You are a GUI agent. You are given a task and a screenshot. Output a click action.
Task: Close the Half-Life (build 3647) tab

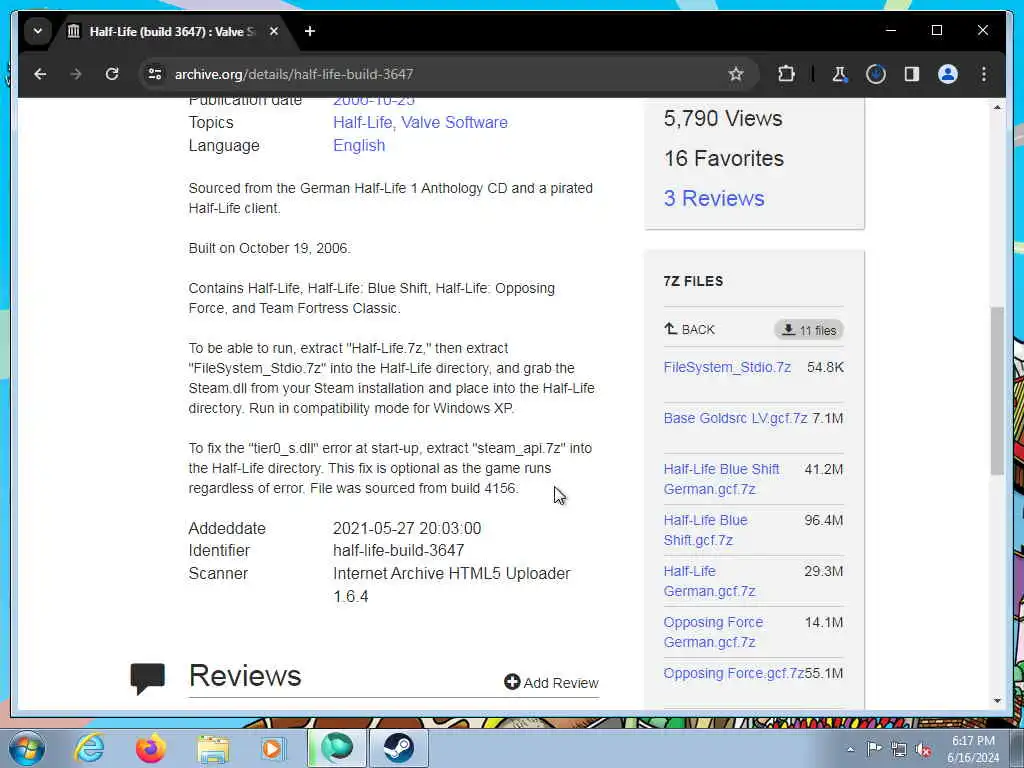tap(274, 31)
